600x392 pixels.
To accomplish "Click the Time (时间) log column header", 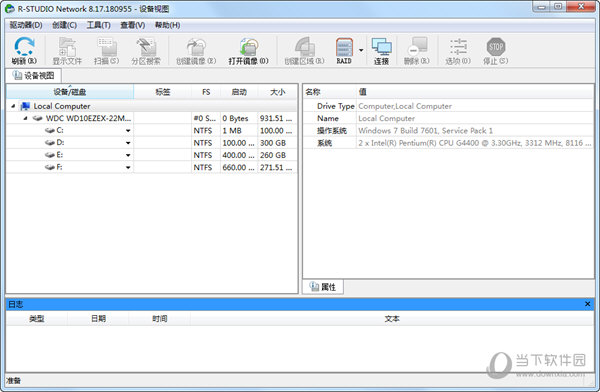I will point(160,318).
